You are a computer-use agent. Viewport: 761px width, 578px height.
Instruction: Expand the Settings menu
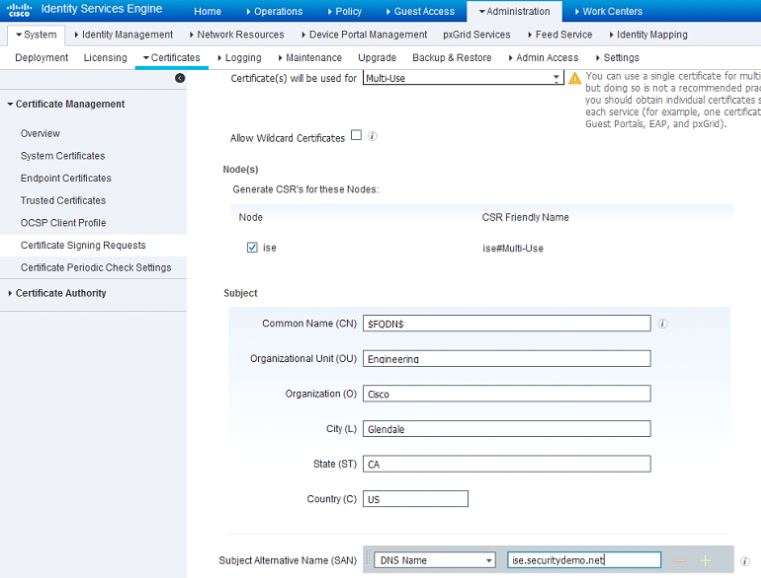tap(617, 57)
